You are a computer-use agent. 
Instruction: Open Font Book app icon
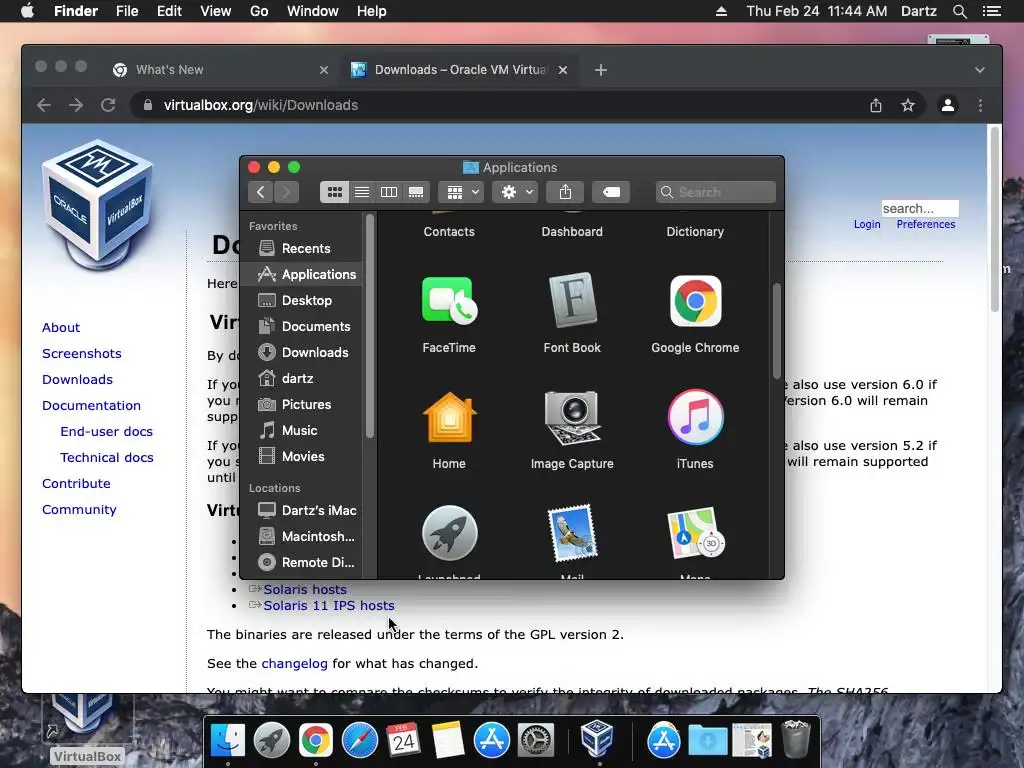point(572,300)
